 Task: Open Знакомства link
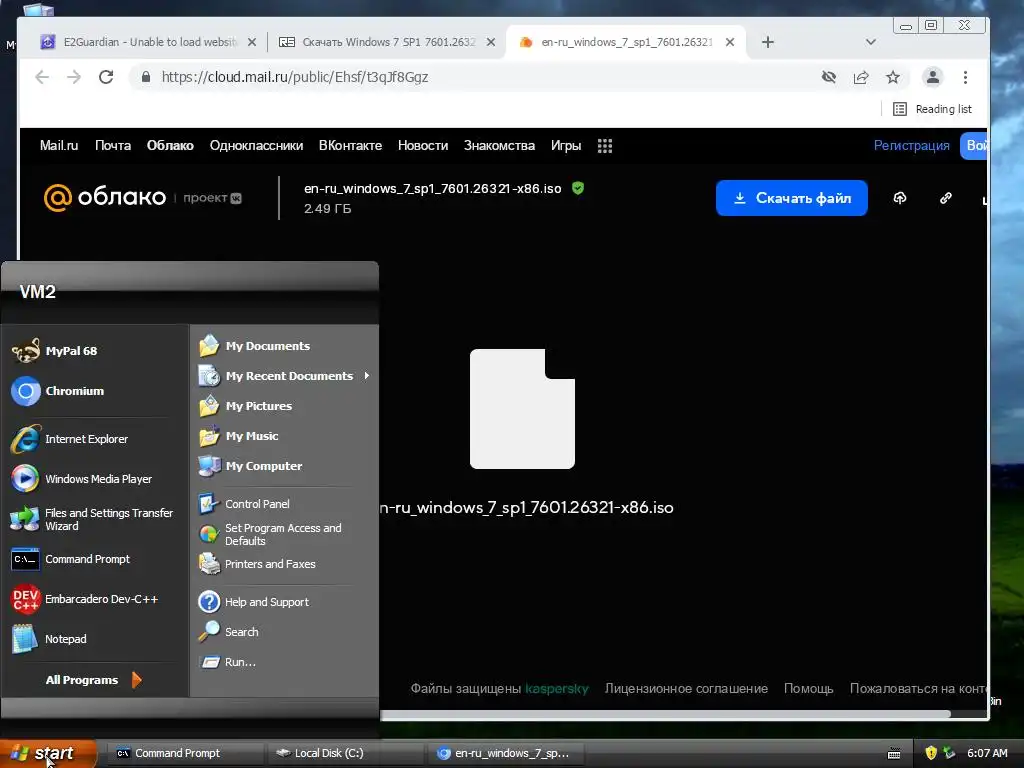click(x=499, y=146)
